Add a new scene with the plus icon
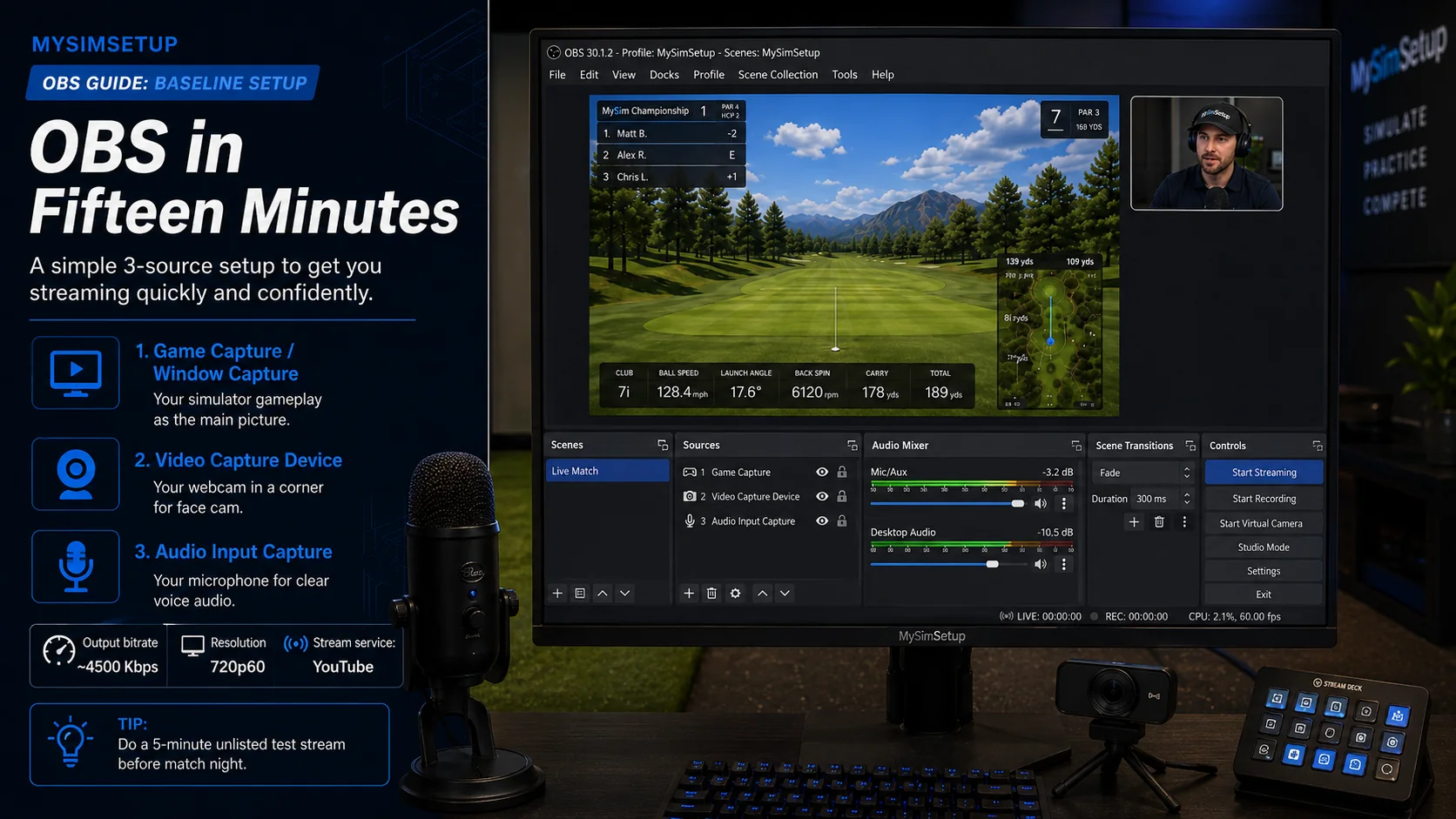This screenshot has width=1456, height=819. tap(557, 593)
